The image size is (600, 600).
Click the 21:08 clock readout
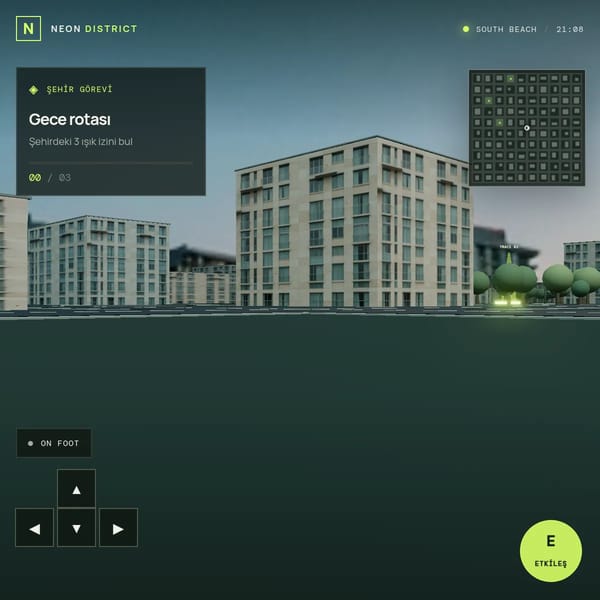click(x=570, y=29)
